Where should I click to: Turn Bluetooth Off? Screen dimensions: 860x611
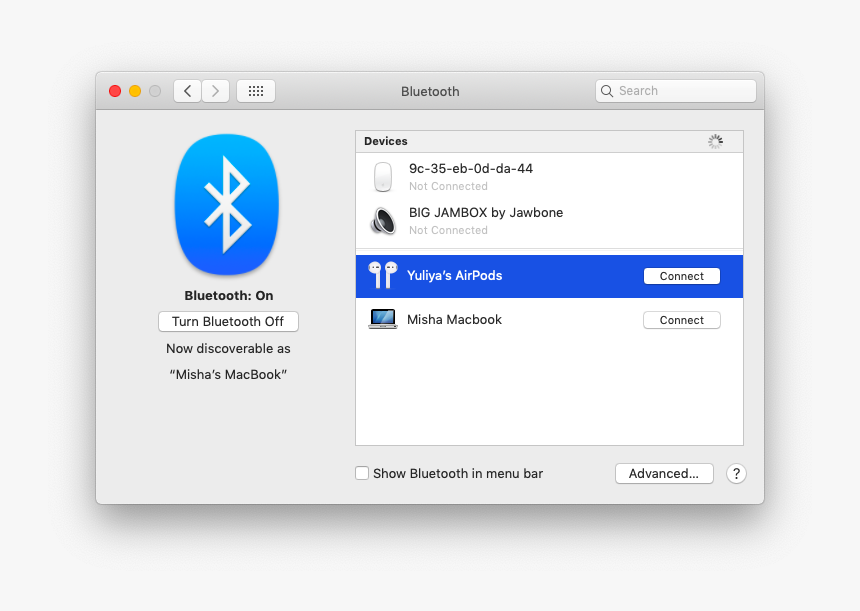pyautogui.click(x=228, y=321)
